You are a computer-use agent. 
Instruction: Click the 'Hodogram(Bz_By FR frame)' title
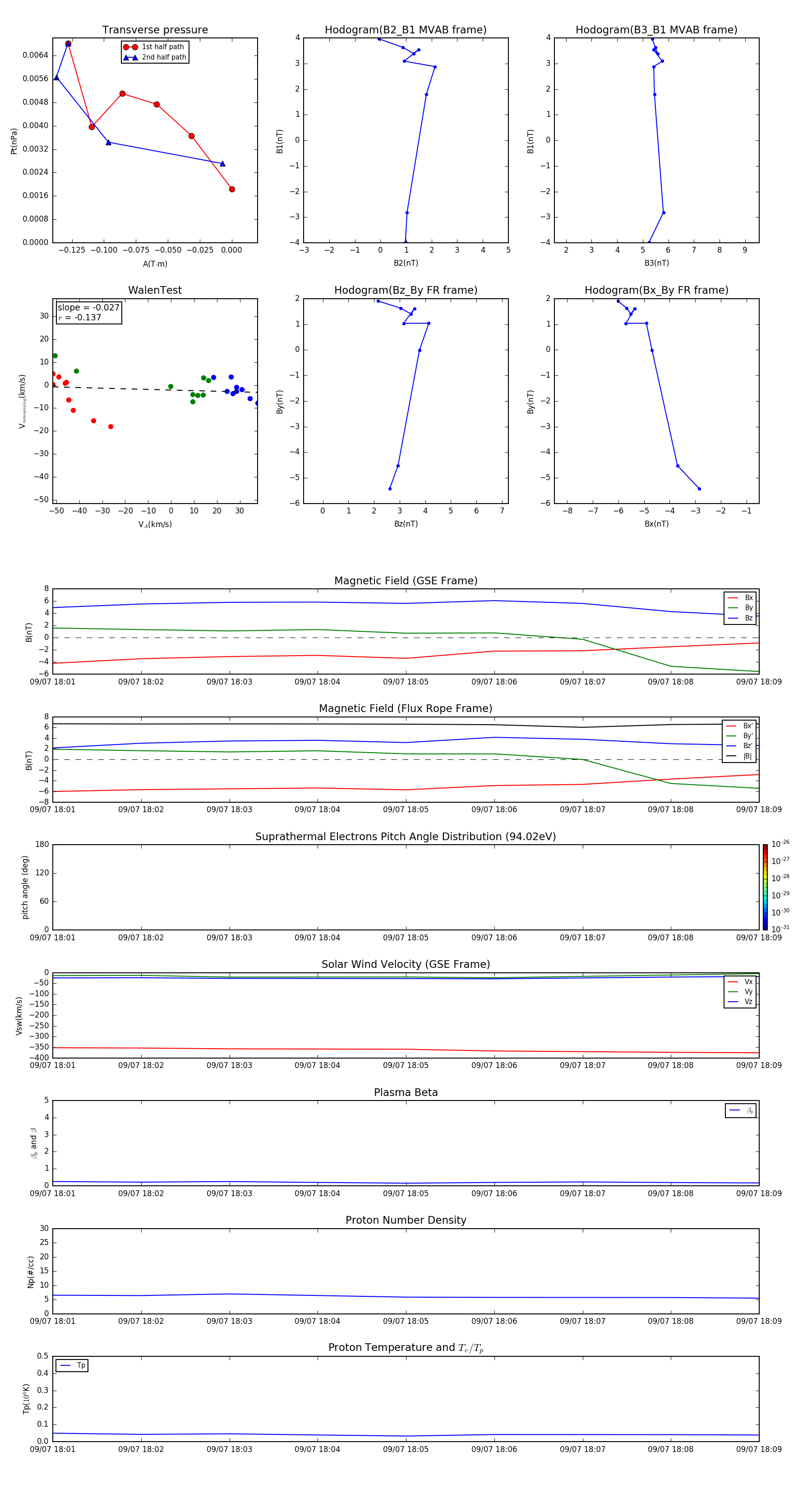click(x=406, y=290)
